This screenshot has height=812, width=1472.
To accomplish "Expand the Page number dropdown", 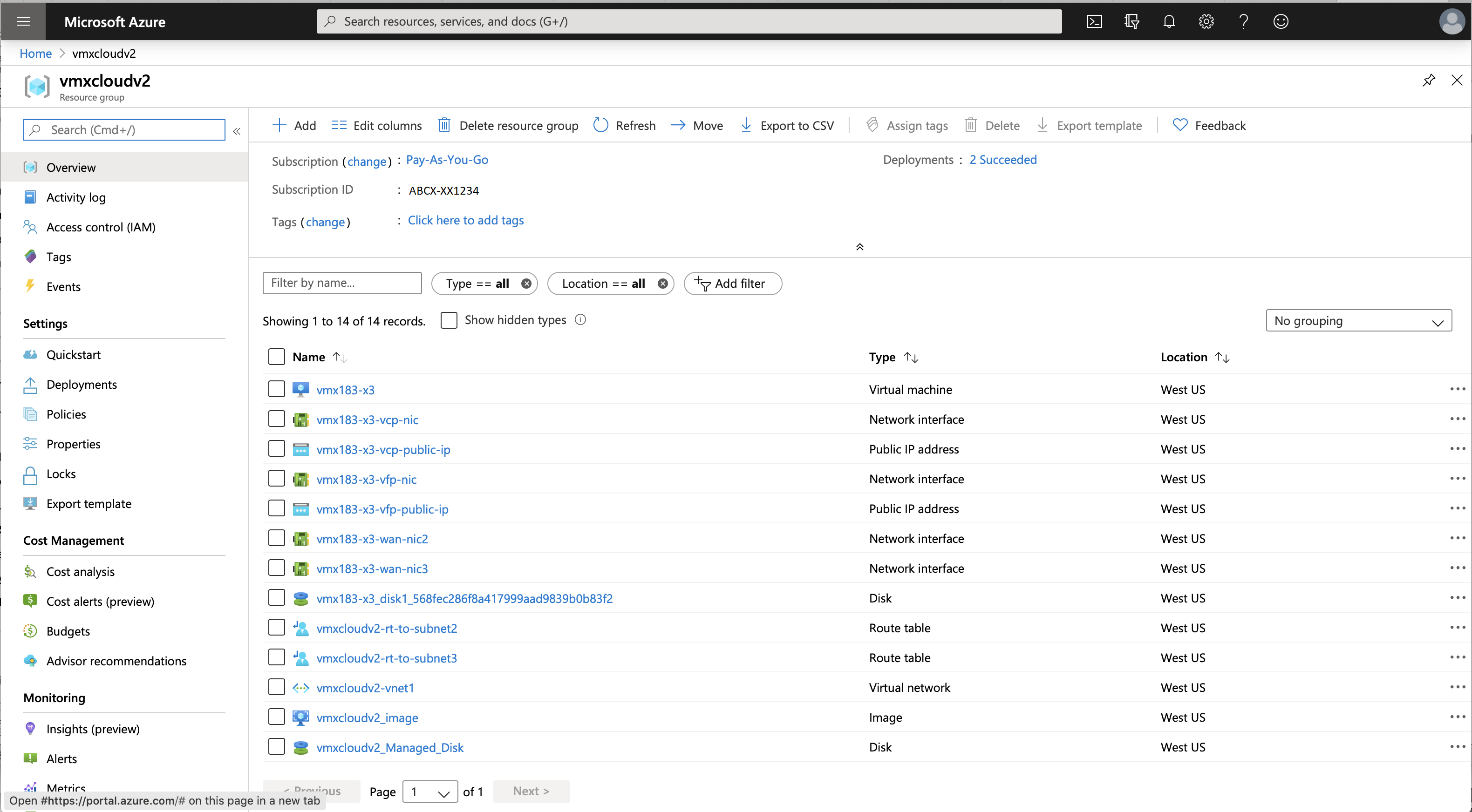I will 429,792.
